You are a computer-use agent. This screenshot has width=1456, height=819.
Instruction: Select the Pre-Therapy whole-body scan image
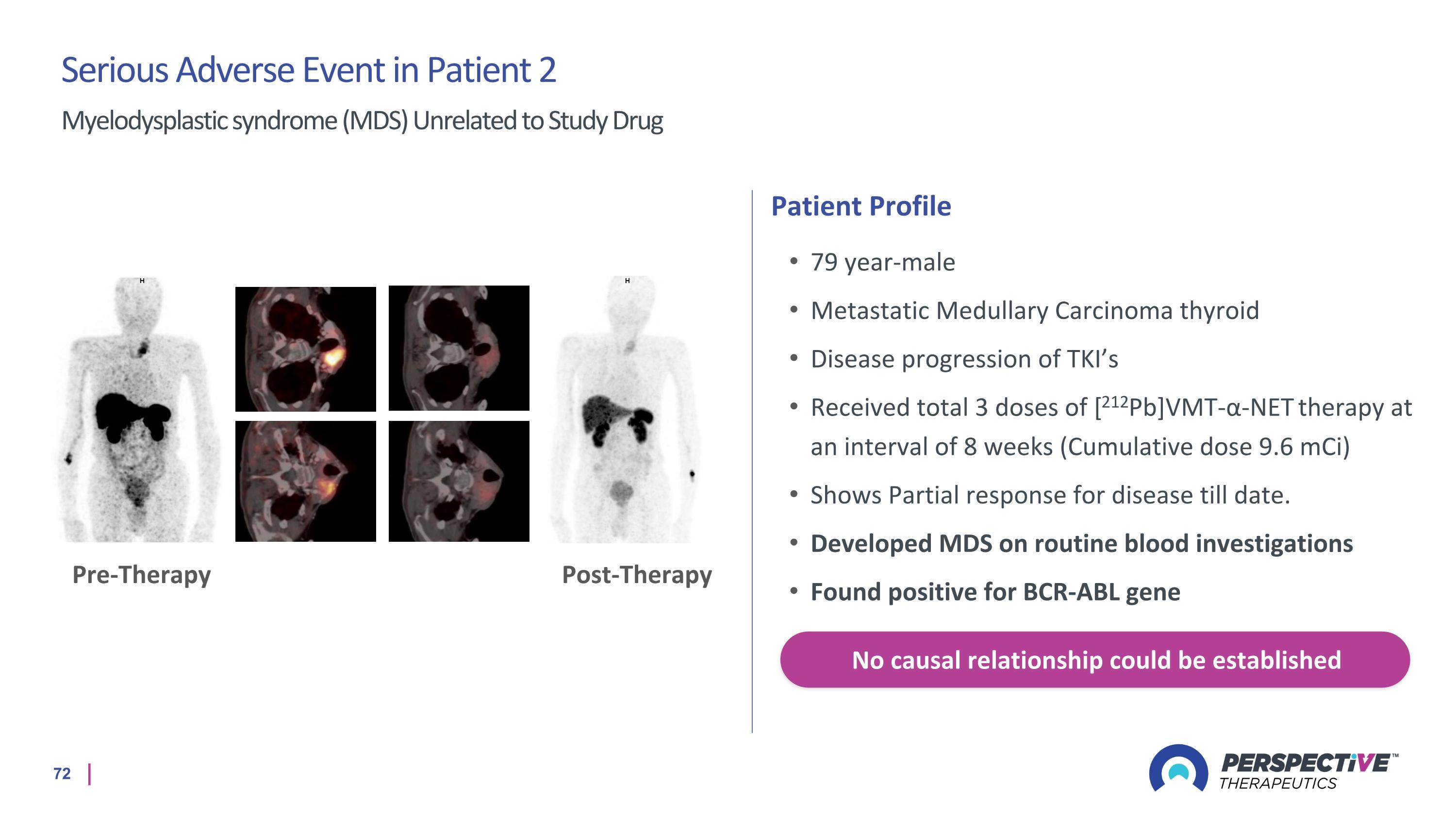[x=140, y=409]
